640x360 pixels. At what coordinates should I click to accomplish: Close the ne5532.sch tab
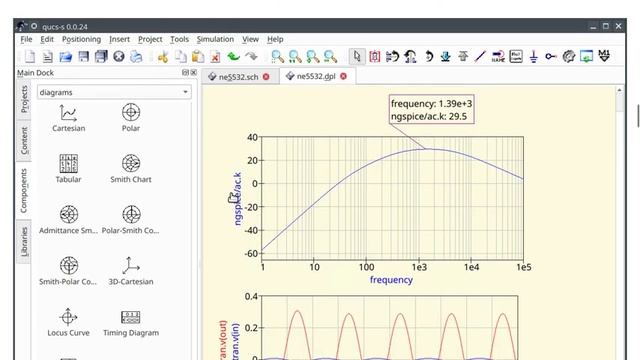(266, 77)
